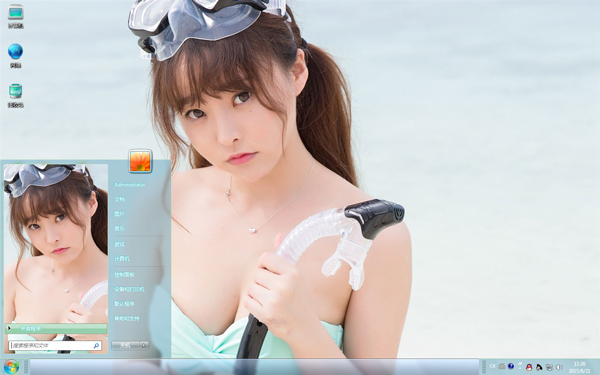This screenshot has width=600, height=375.
Task: Click the magnifier search icon
Action: click(x=96, y=346)
